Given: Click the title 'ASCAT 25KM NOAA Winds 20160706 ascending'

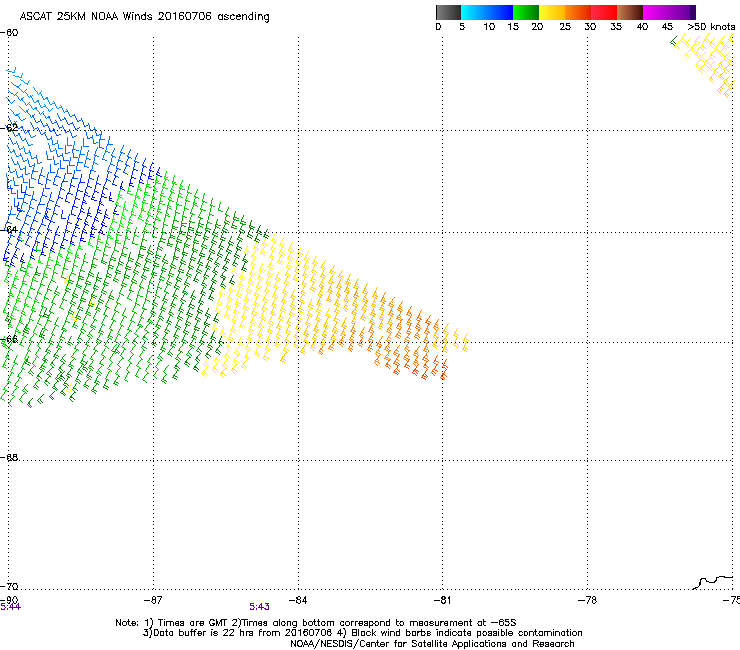Looking at the screenshot, I should click(144, 17).
